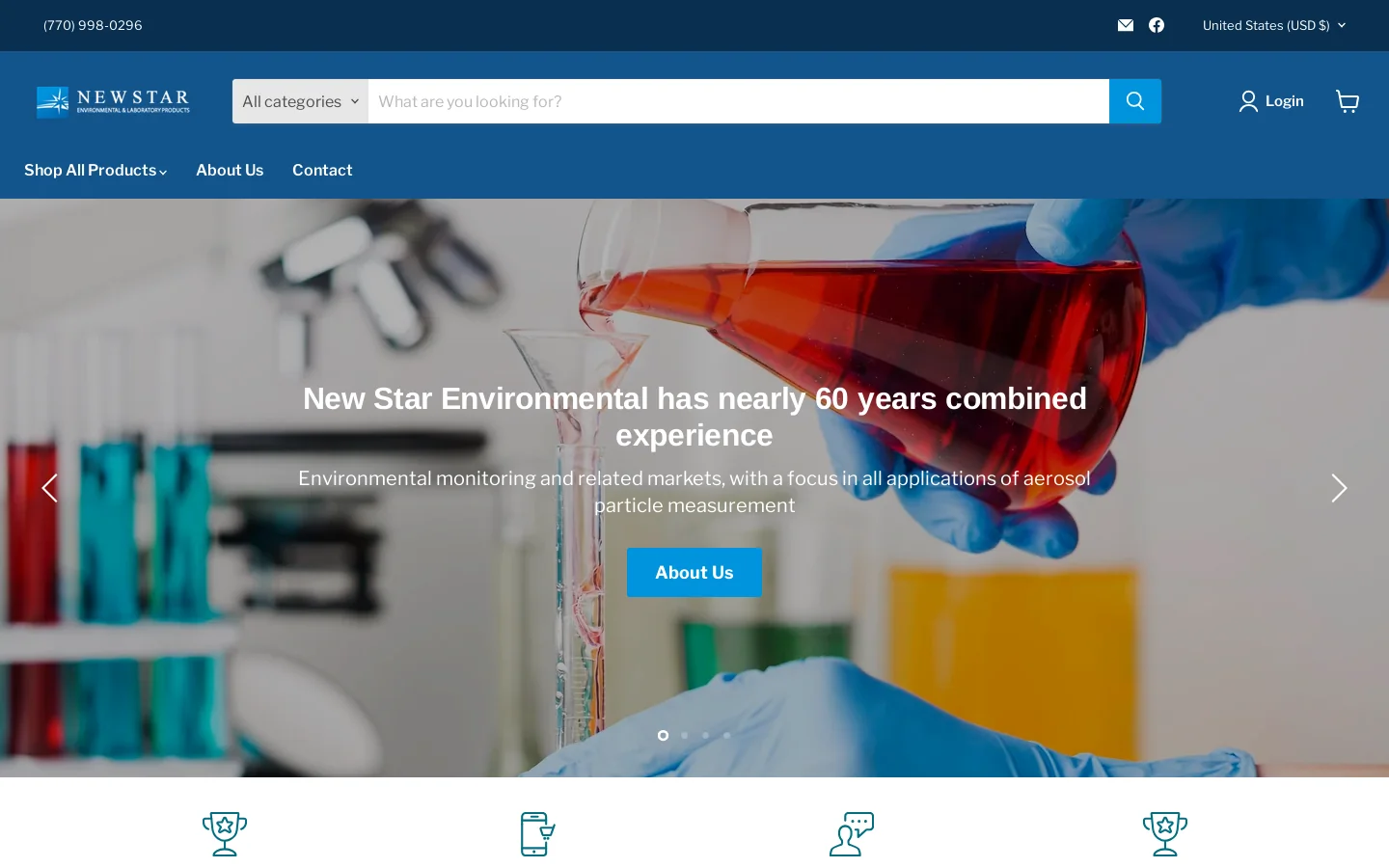Image resolution: width=1389 pixels, height=868 pixels.
Task: Expand Shop All Products menu
Action: (95, 170)
